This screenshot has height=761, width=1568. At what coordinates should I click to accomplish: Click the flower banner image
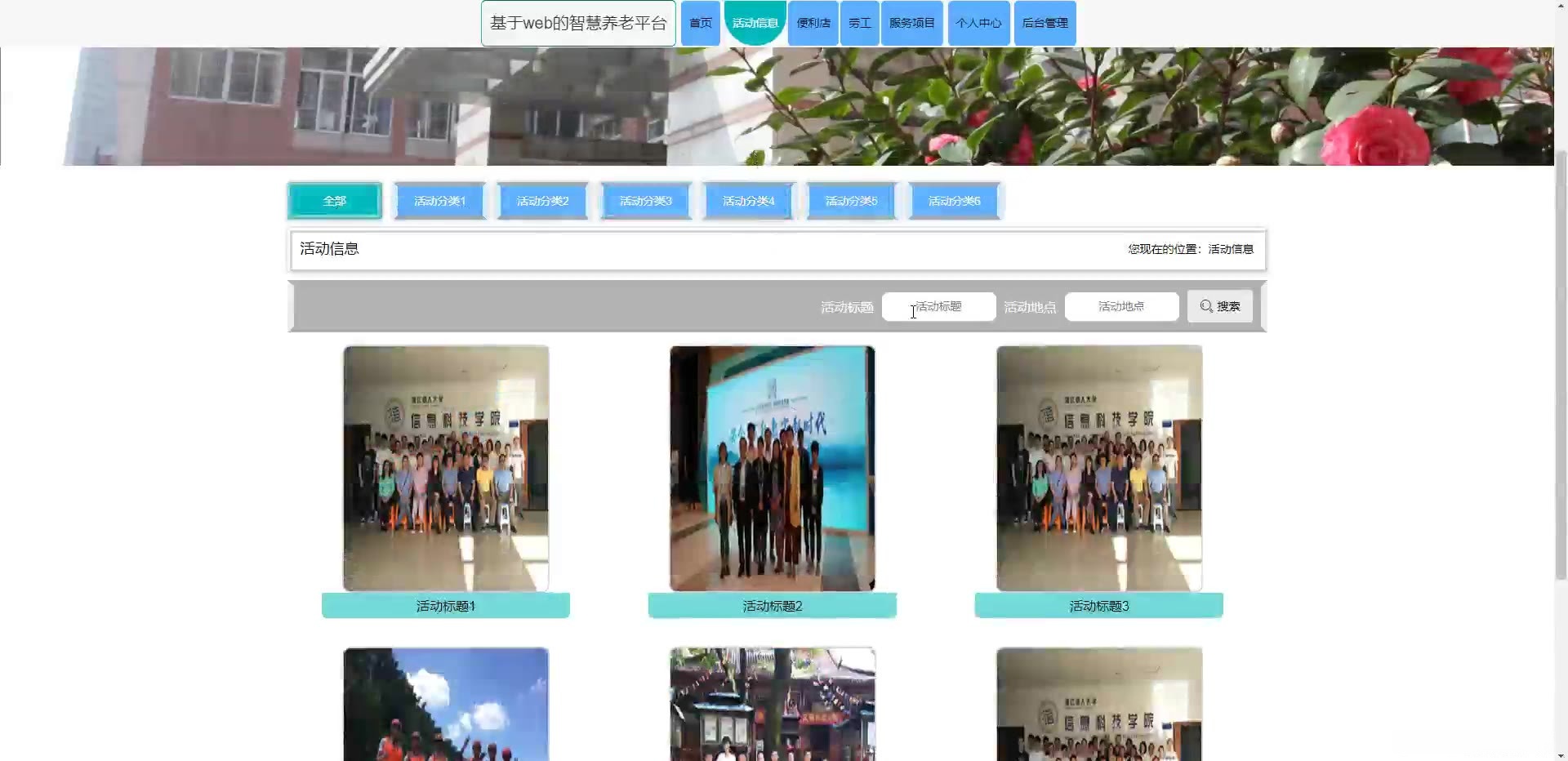(x=777, y=106)
